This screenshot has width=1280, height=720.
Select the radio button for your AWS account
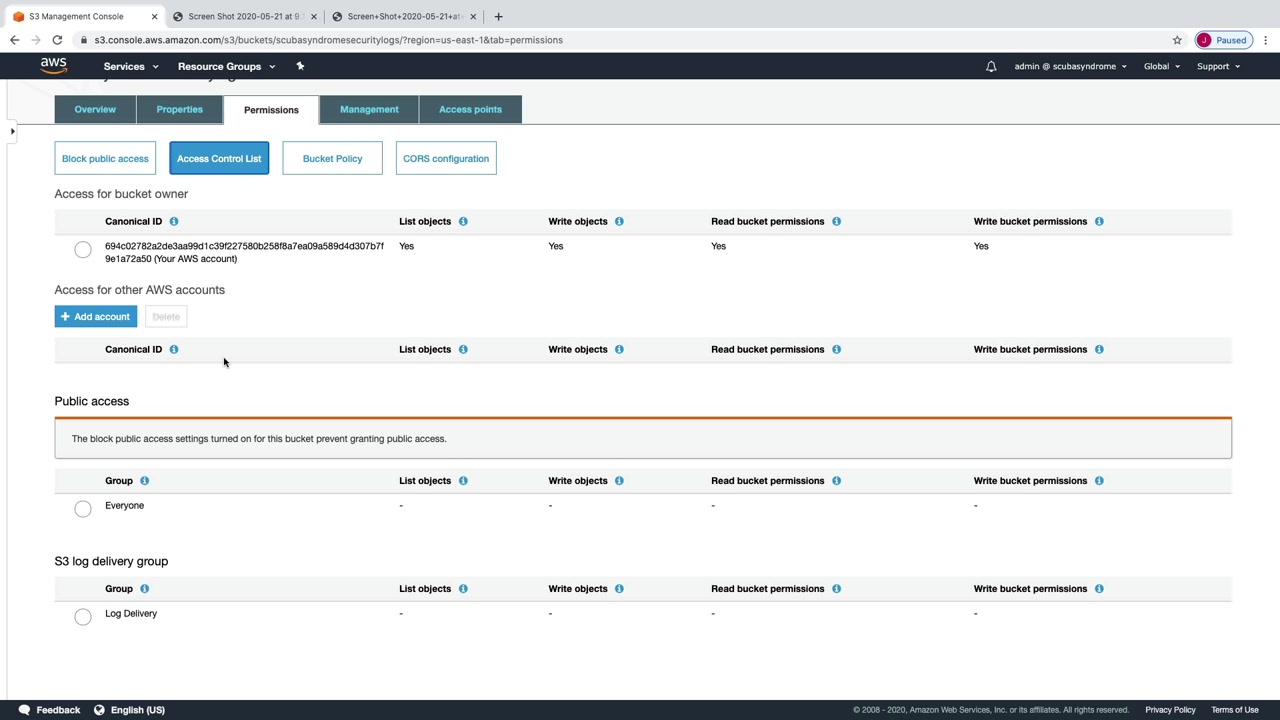tap(83, 249)
